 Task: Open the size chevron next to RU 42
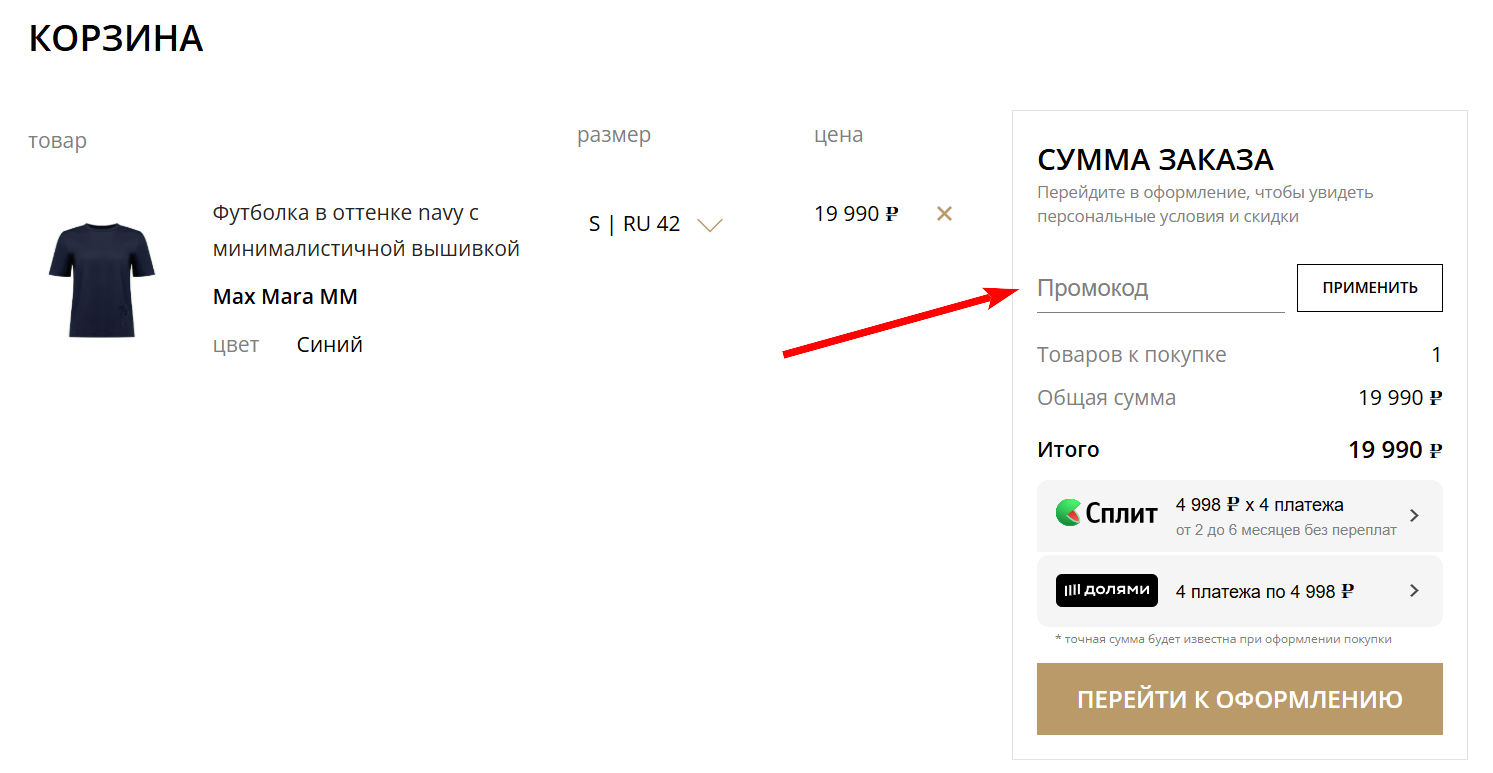(710, 225)
